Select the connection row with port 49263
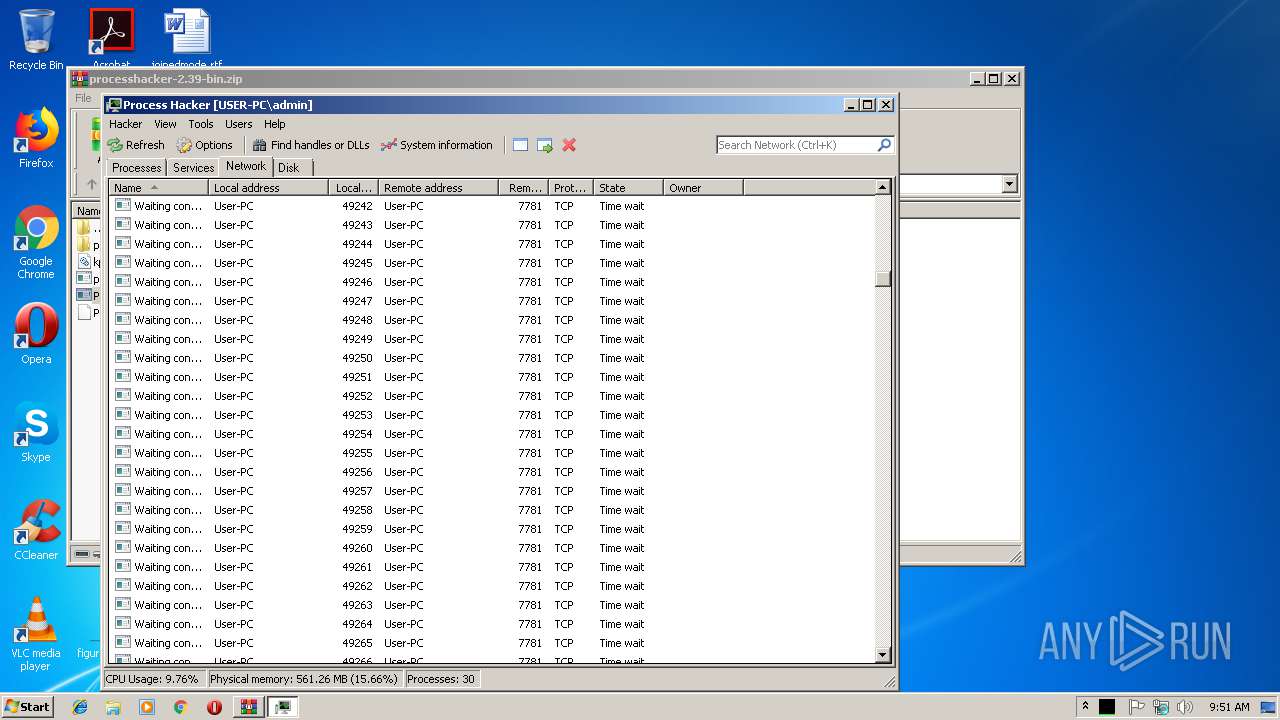1280x720 pixels. tap(492, 605)
